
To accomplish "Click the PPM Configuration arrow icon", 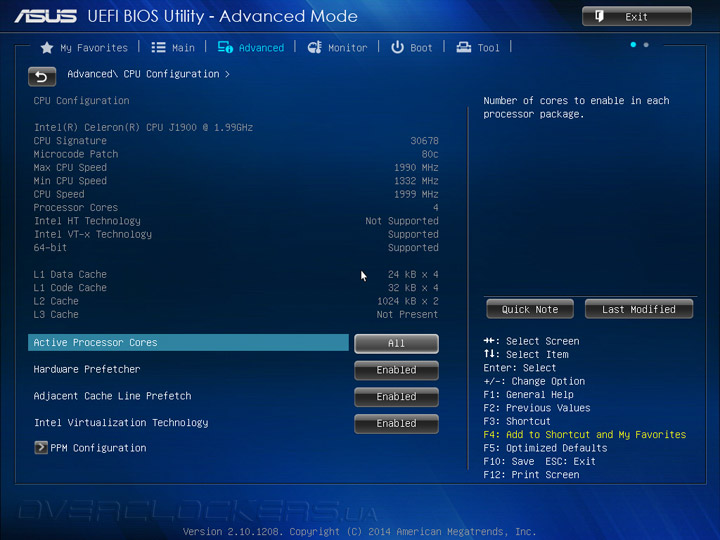I will (x=41, y=447).
